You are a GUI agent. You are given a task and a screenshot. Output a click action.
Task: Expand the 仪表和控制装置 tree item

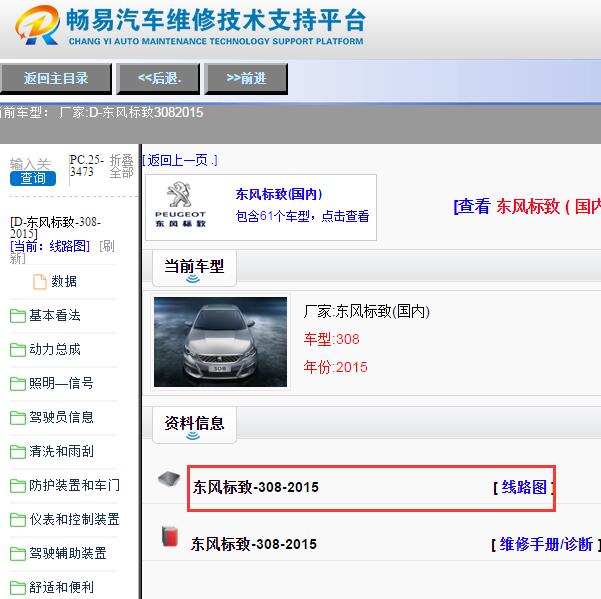click(74, 519)
